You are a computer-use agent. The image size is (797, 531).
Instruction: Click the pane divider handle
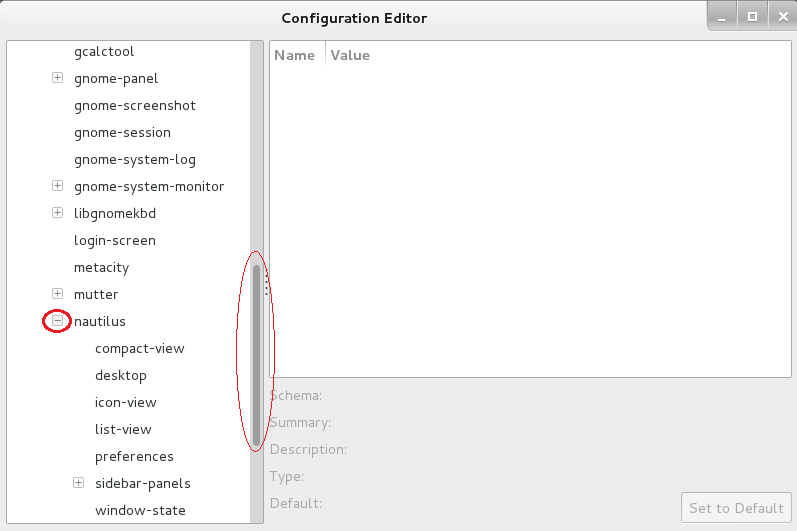click(266, 285)
